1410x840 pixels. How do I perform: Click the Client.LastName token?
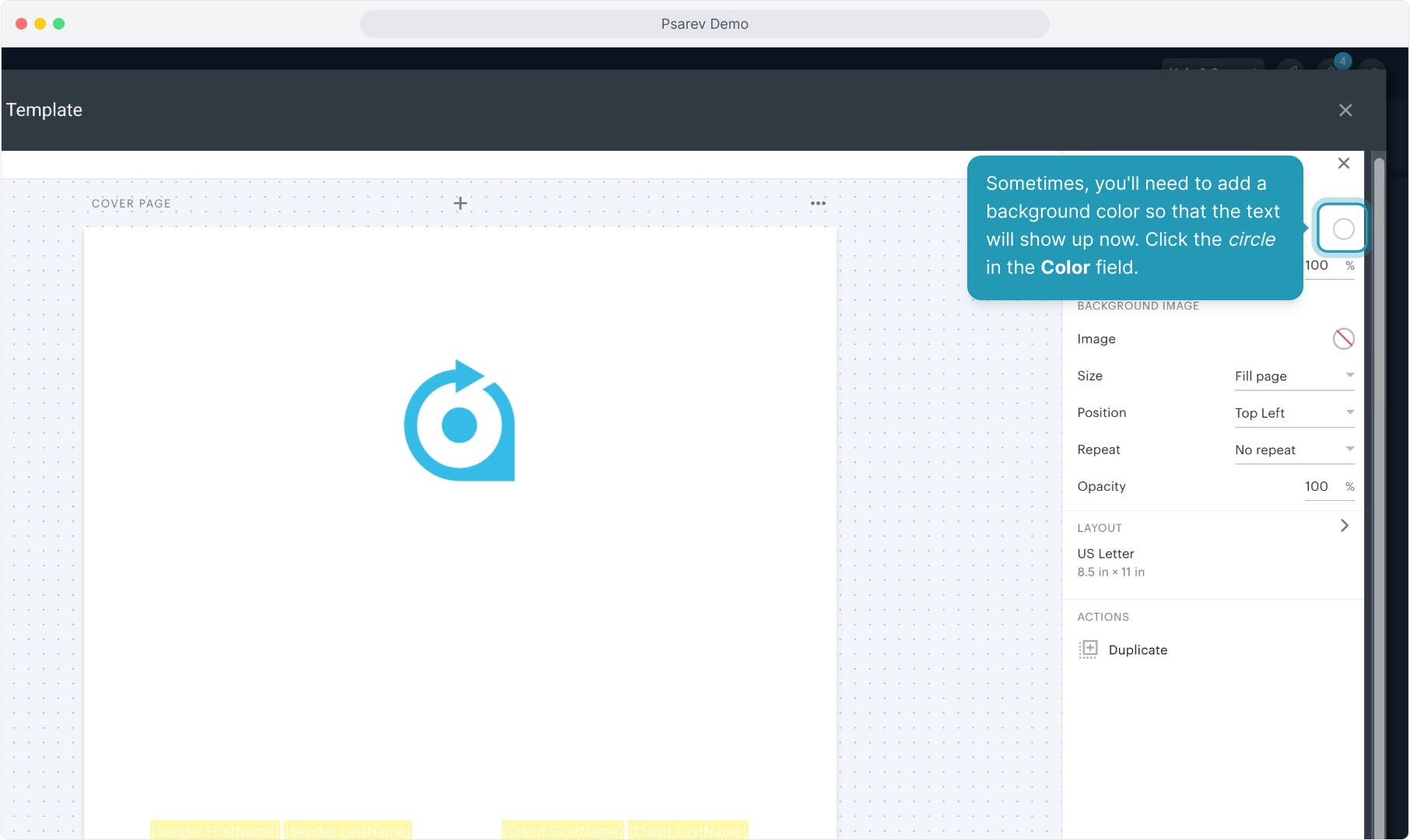pos(688,831)
